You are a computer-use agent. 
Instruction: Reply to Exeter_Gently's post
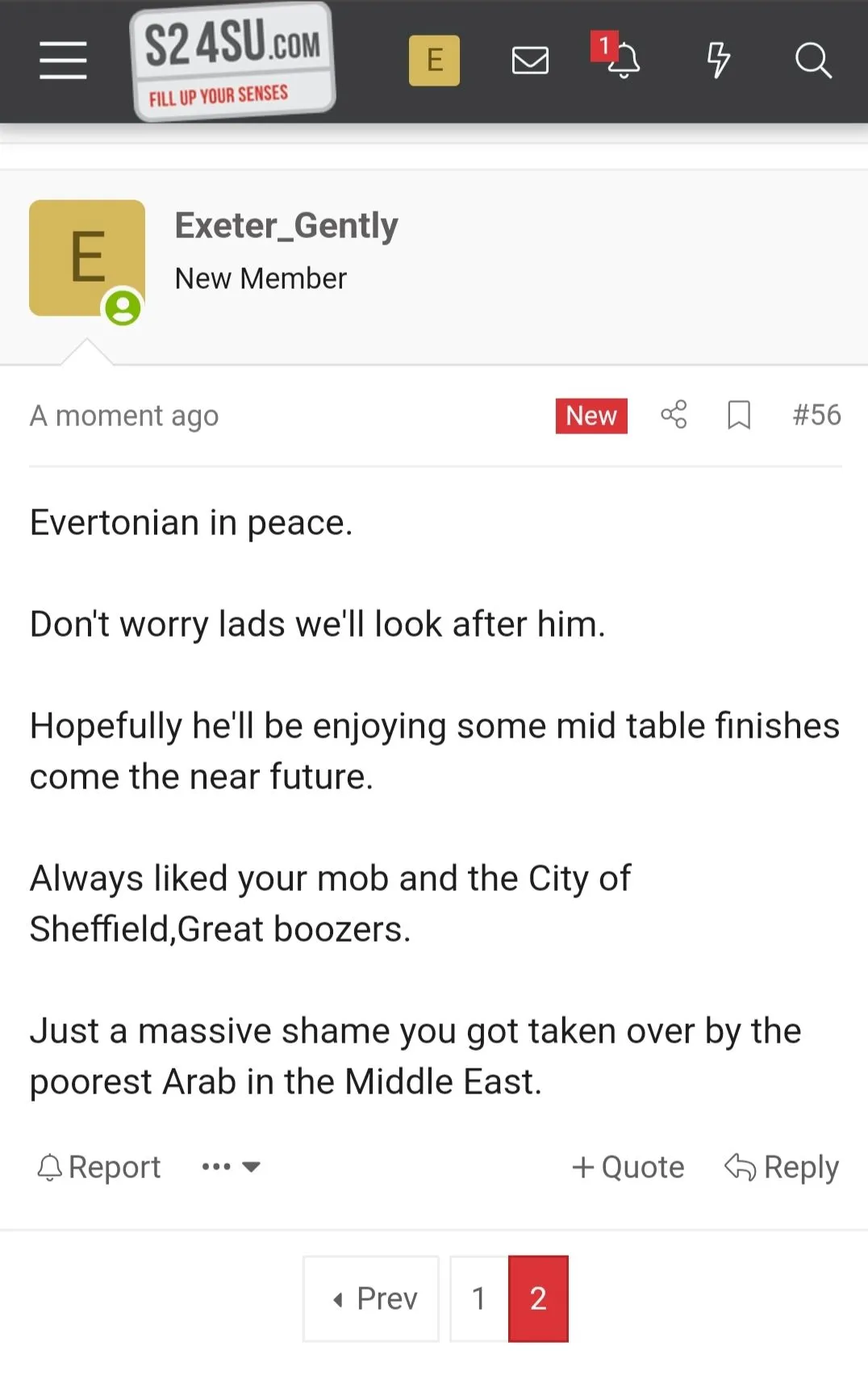tap(782, 1167)
